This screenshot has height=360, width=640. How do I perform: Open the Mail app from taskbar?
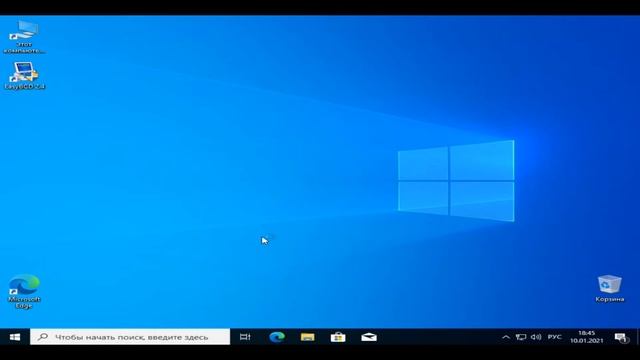pos(369,337)
